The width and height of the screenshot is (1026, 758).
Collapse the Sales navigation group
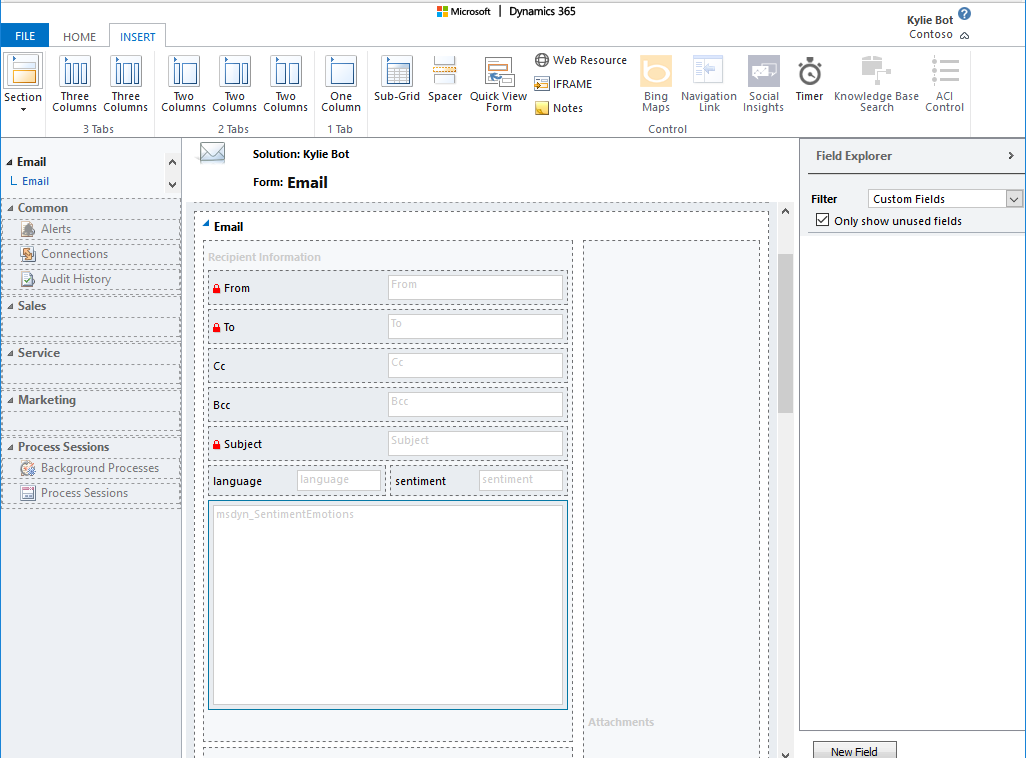coord(10,306)
